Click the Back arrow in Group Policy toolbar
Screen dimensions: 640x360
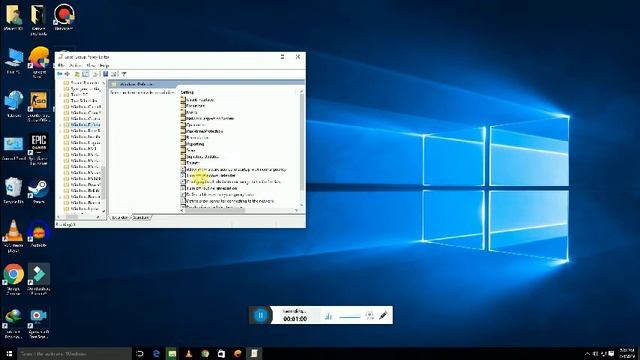click(x=60, y=74)
